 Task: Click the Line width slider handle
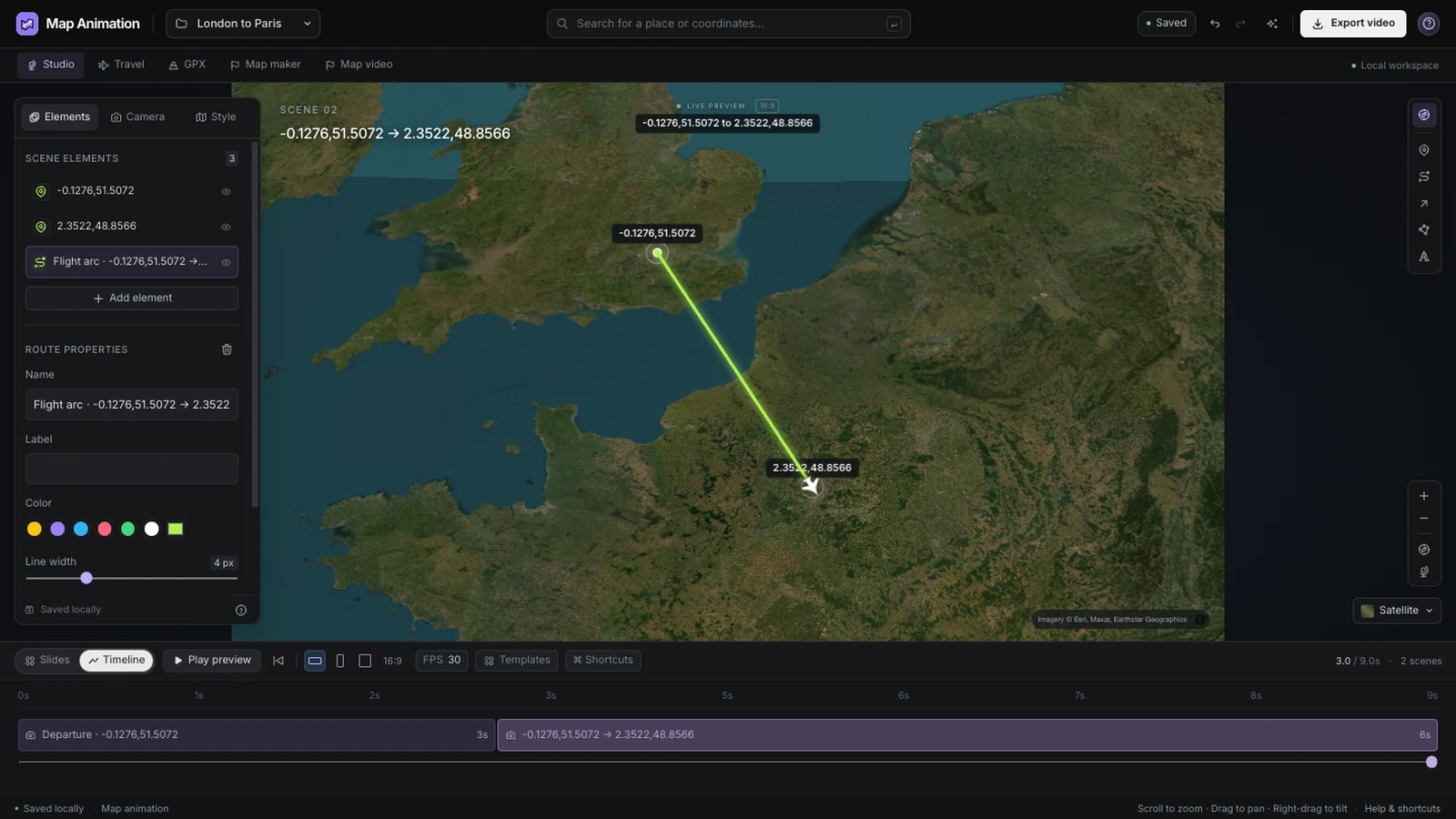pyautogui.click(x=86, y=578)
